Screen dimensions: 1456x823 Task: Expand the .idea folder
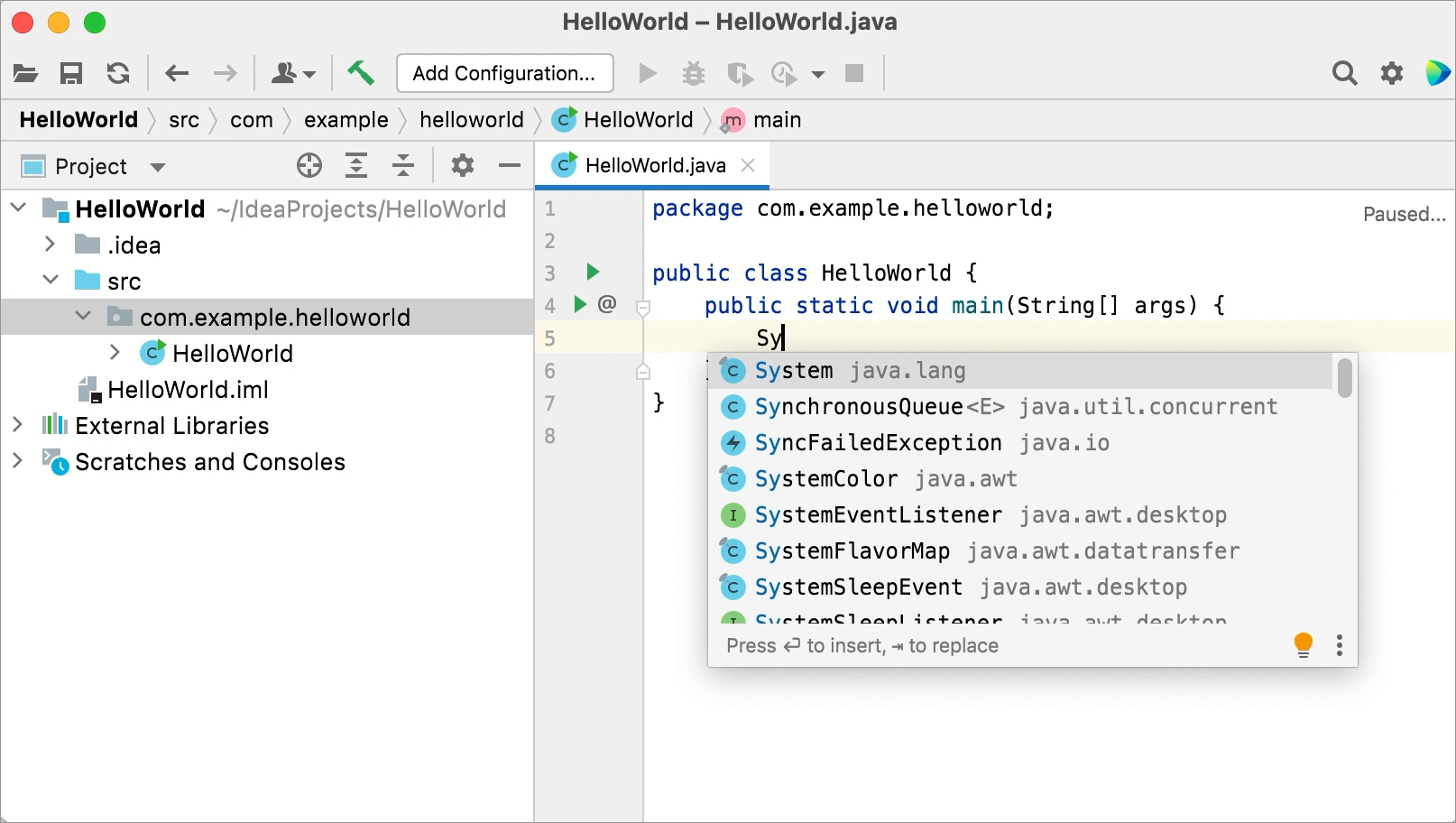51,245
